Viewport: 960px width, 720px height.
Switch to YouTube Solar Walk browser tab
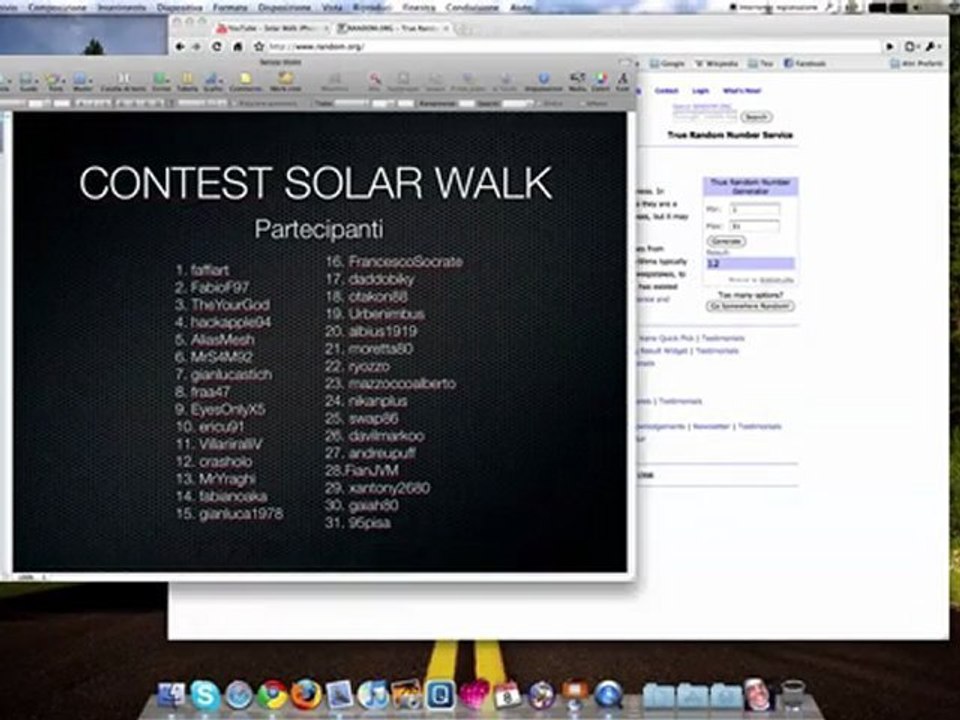[x=272, y=29]
